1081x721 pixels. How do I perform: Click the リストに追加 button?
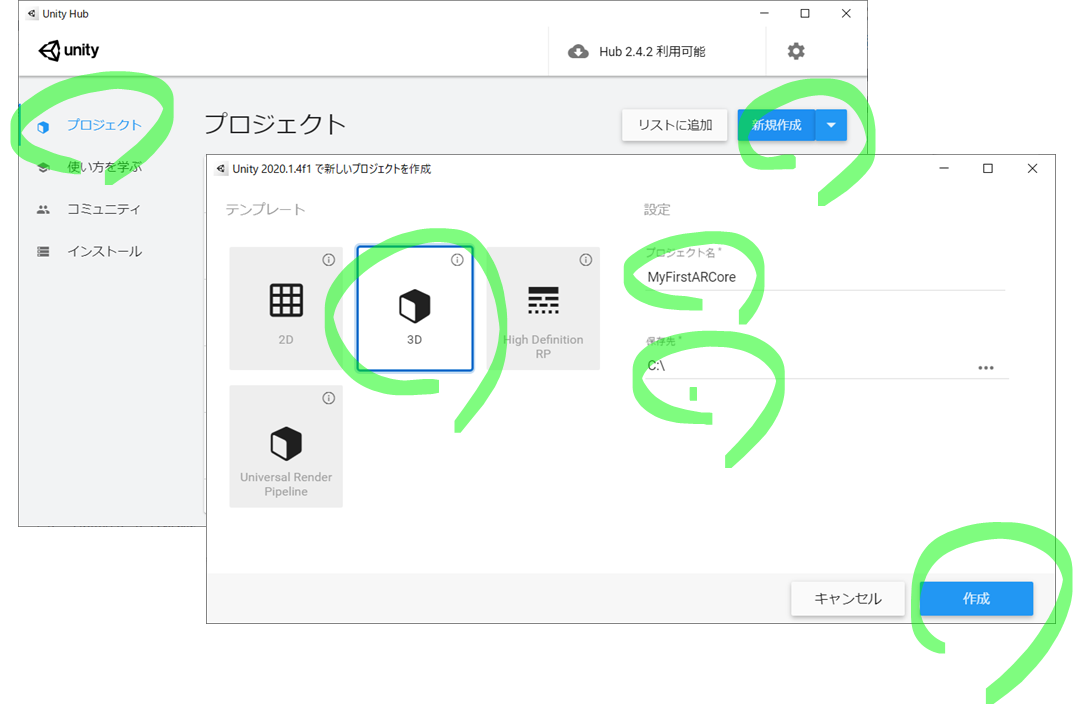pyautogui.click(x=674, y=125)
